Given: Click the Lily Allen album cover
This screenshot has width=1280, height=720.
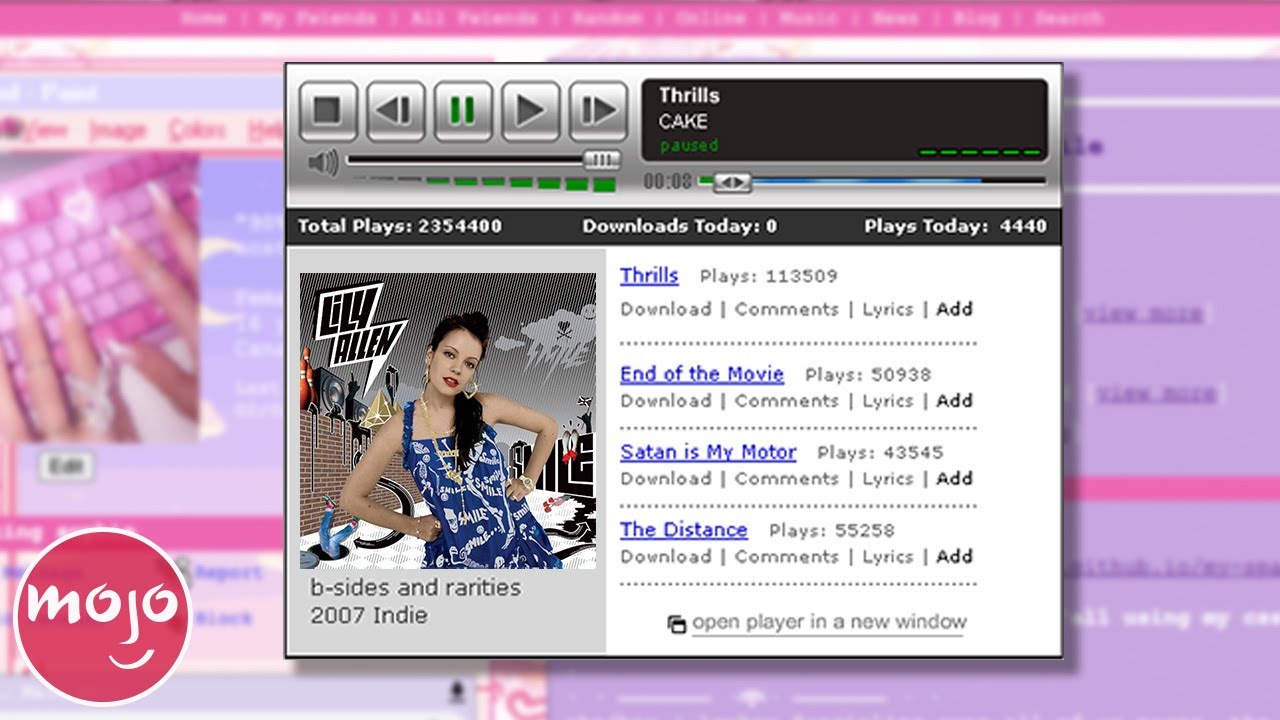Looking at the screenshot, I should tap(448, 421).
